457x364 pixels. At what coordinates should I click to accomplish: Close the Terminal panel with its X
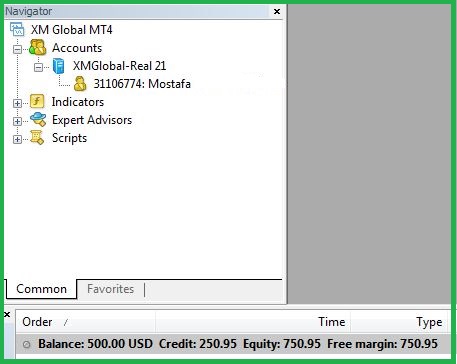(x=7, y=314)
